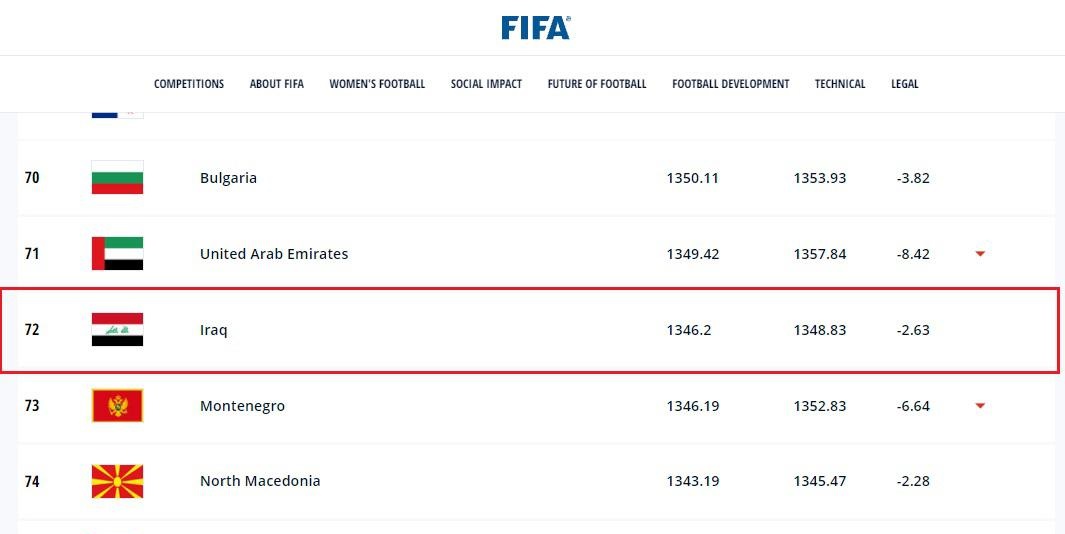Click the Montenegro flag icon
The height and width of the screenshot is (534, 1065).
click(118, 406)
